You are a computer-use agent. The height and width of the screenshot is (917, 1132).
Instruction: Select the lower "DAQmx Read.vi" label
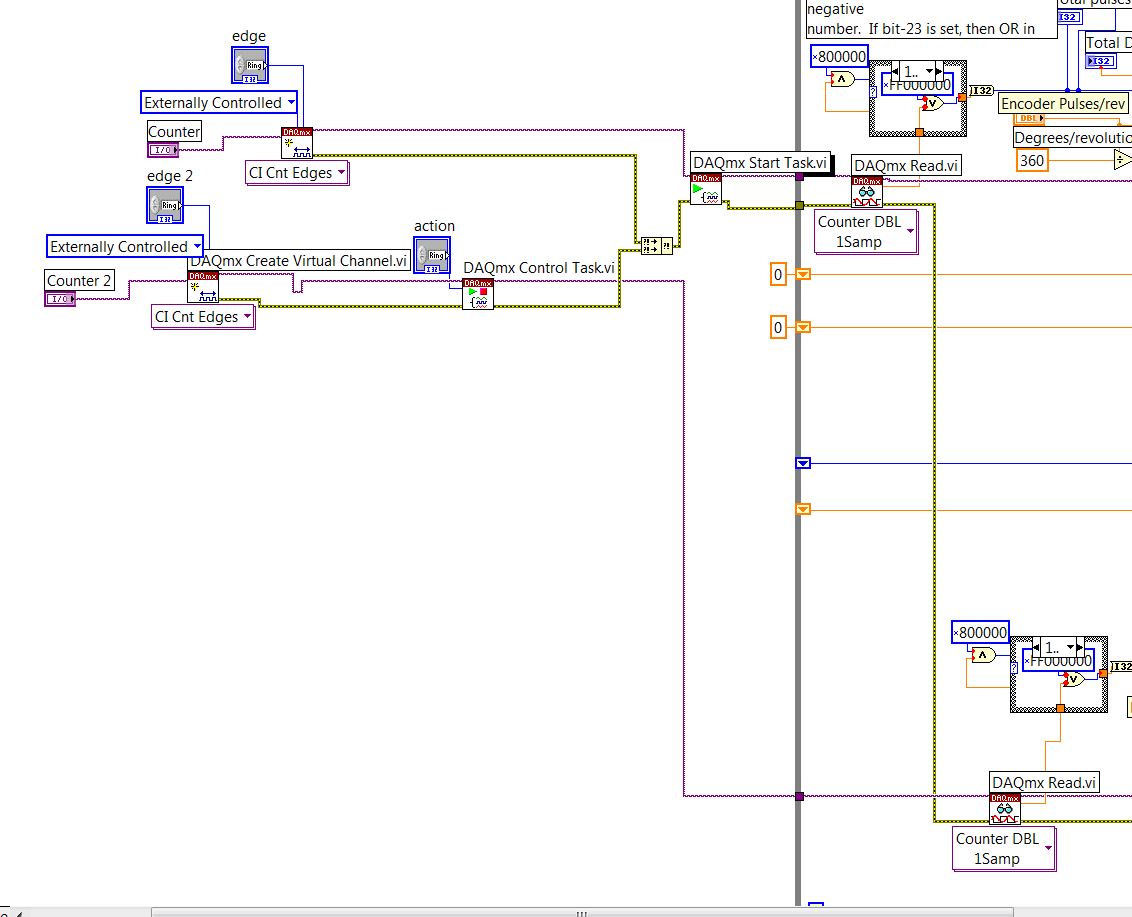tap(1044, 783)
